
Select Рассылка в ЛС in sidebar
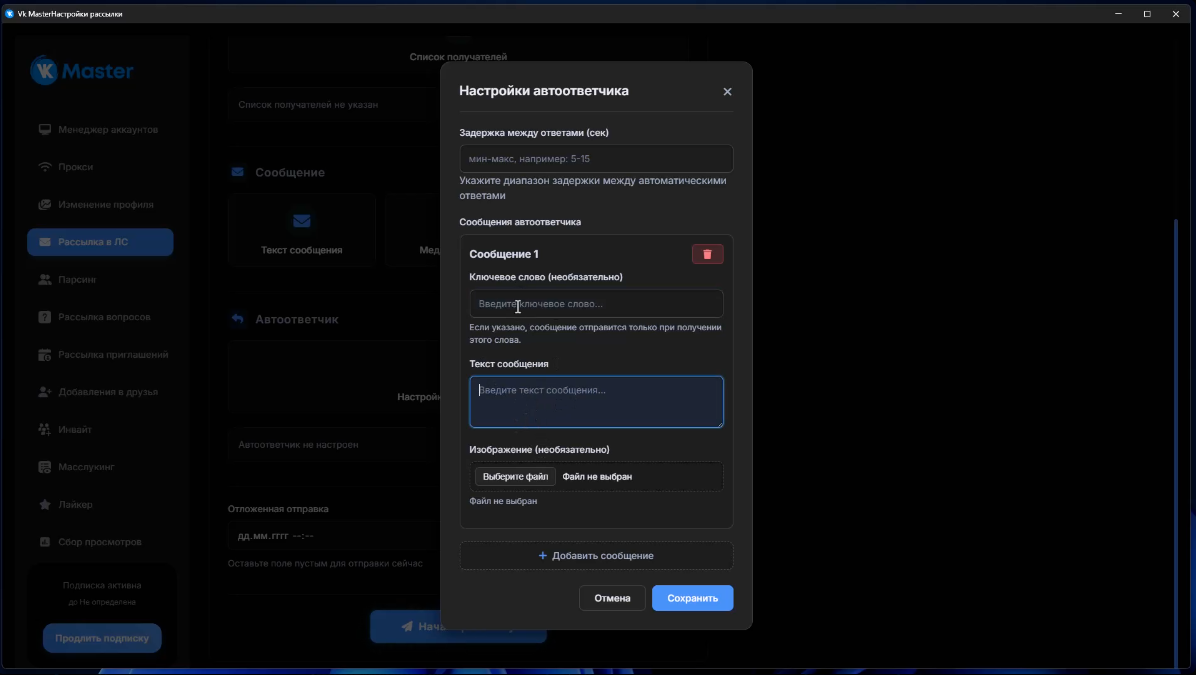click(x=100, y=242)
